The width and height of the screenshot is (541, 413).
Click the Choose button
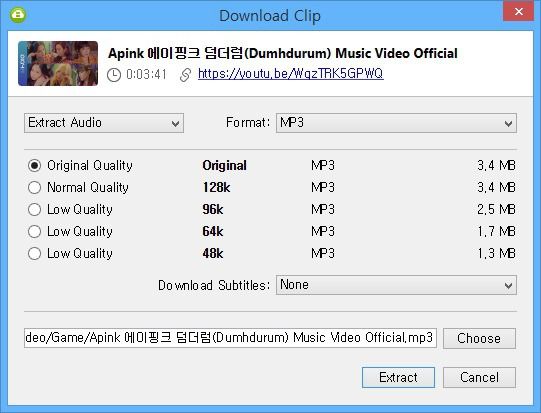pos(479,338)
